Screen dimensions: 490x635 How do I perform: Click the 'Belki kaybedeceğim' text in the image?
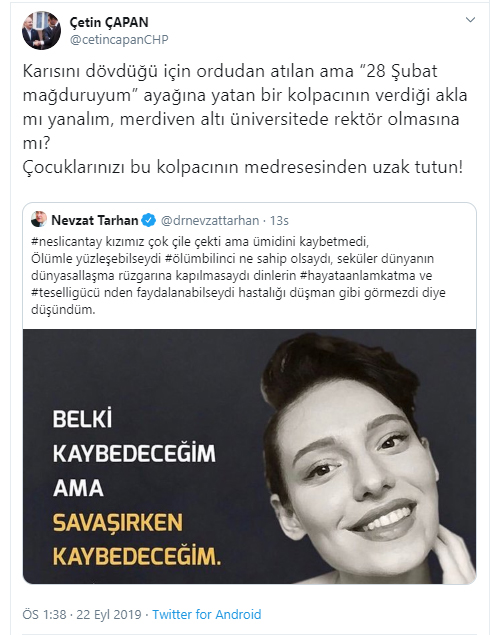(134, 436)
